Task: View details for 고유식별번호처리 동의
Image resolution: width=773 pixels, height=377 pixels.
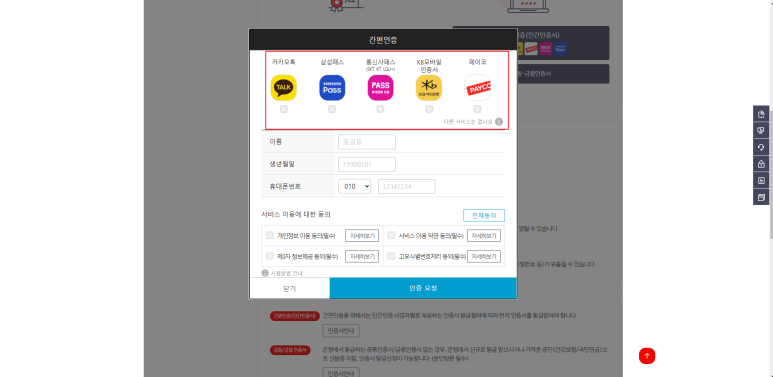Action: pyautogui.click(x=484, y=256)
